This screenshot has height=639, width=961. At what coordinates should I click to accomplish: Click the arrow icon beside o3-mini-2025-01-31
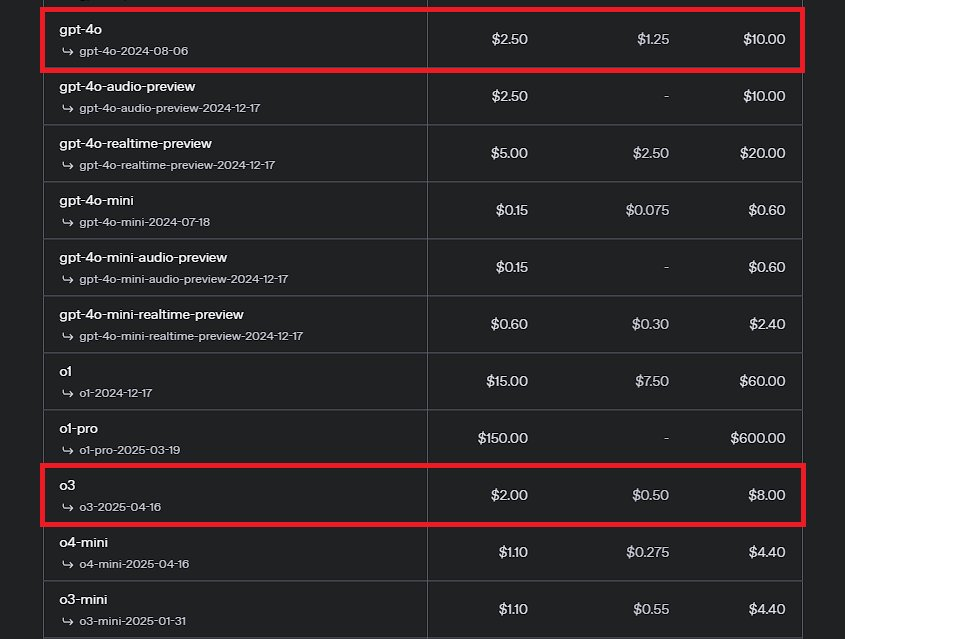click(67, 621)
